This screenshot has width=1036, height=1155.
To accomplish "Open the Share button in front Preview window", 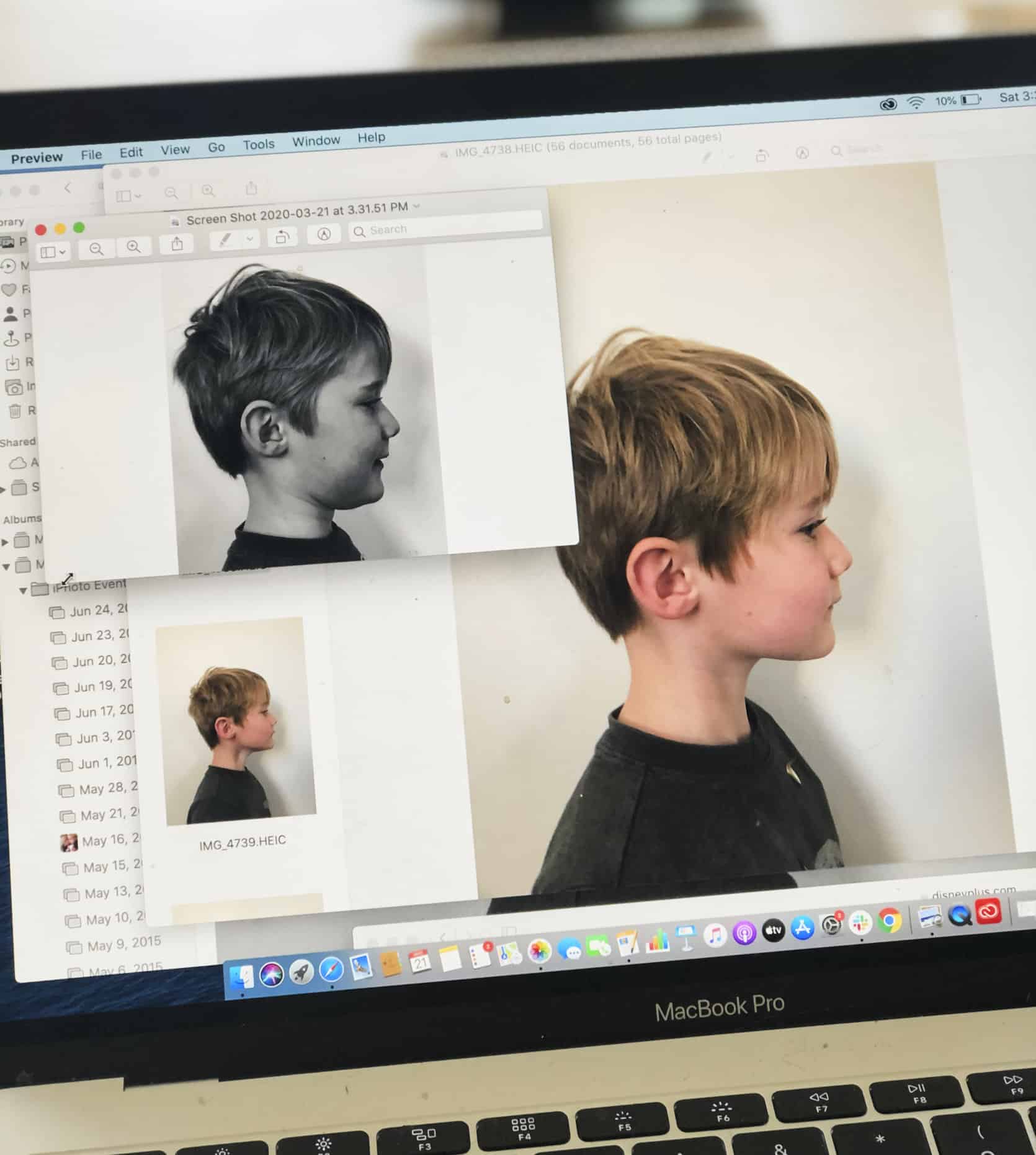I will tap(177, 244).
